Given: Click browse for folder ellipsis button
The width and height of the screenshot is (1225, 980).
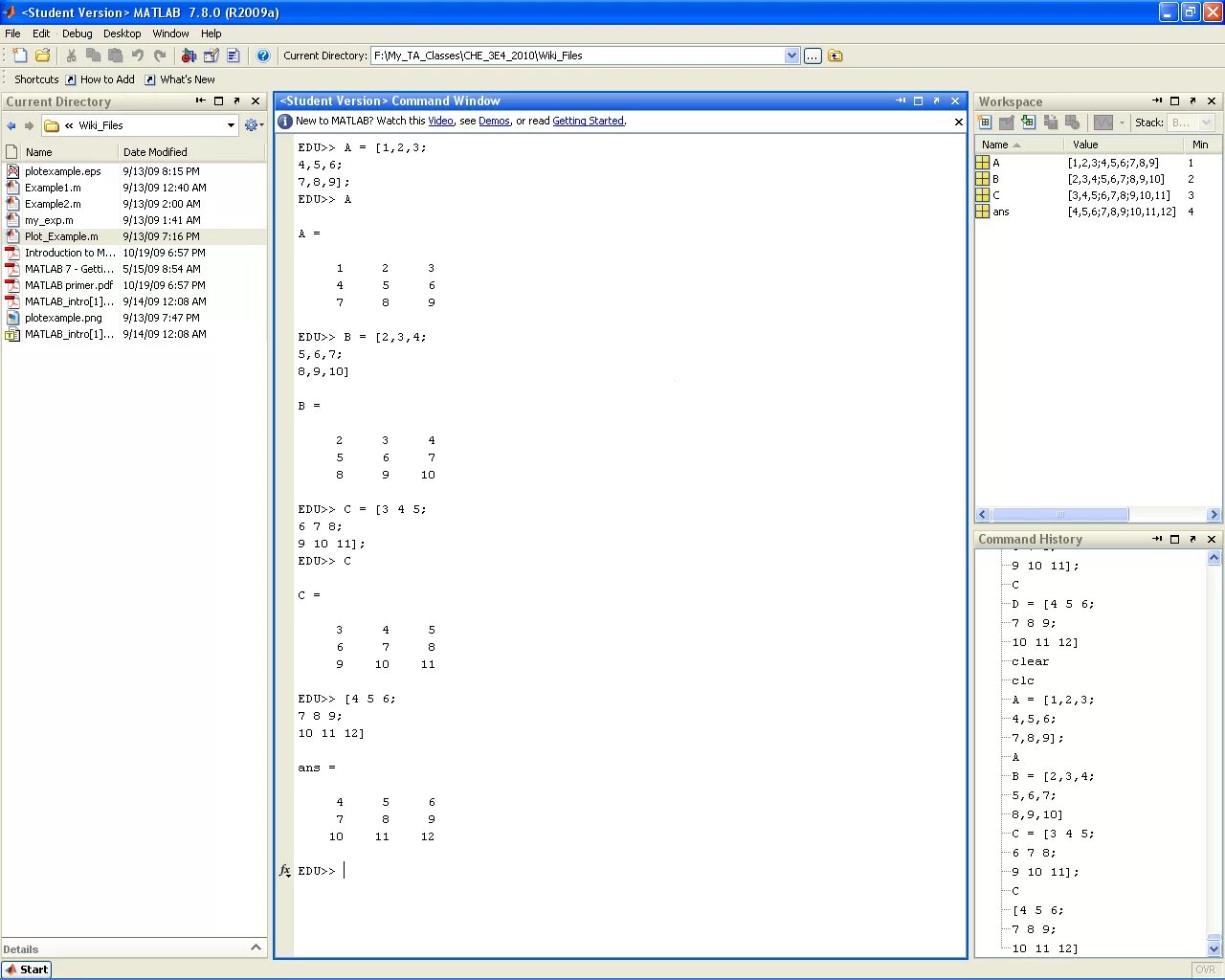Looking at the screenshot, I should click(x=813, y=56).
